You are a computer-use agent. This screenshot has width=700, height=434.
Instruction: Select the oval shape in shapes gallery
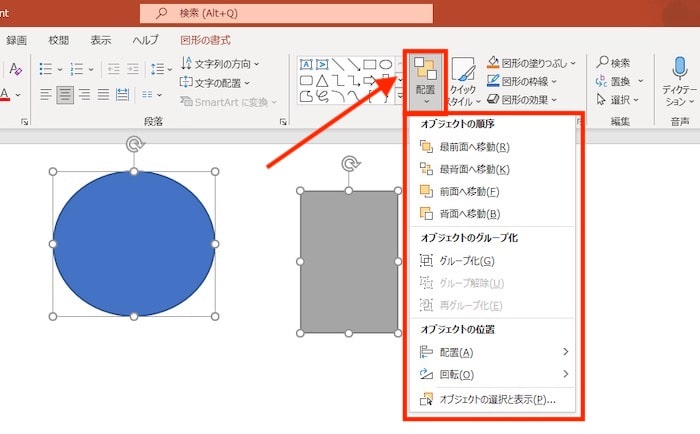385,63
